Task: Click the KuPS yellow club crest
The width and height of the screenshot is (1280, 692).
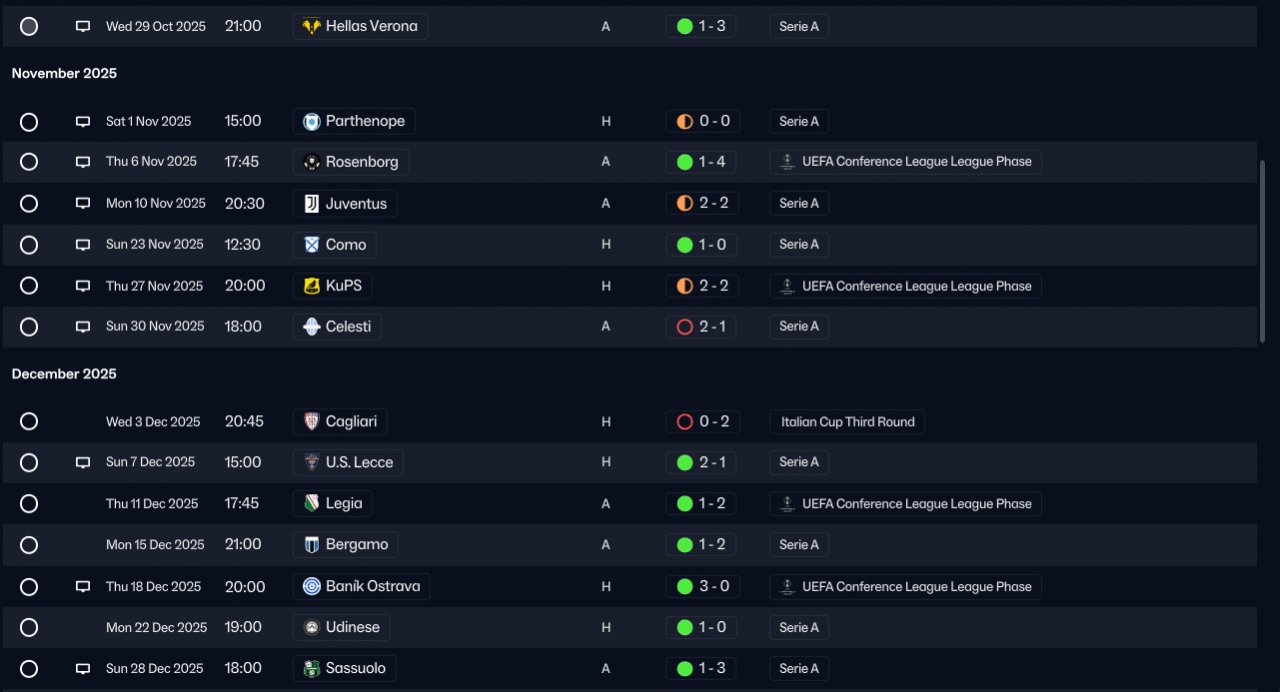Action: tap(312, 286)
